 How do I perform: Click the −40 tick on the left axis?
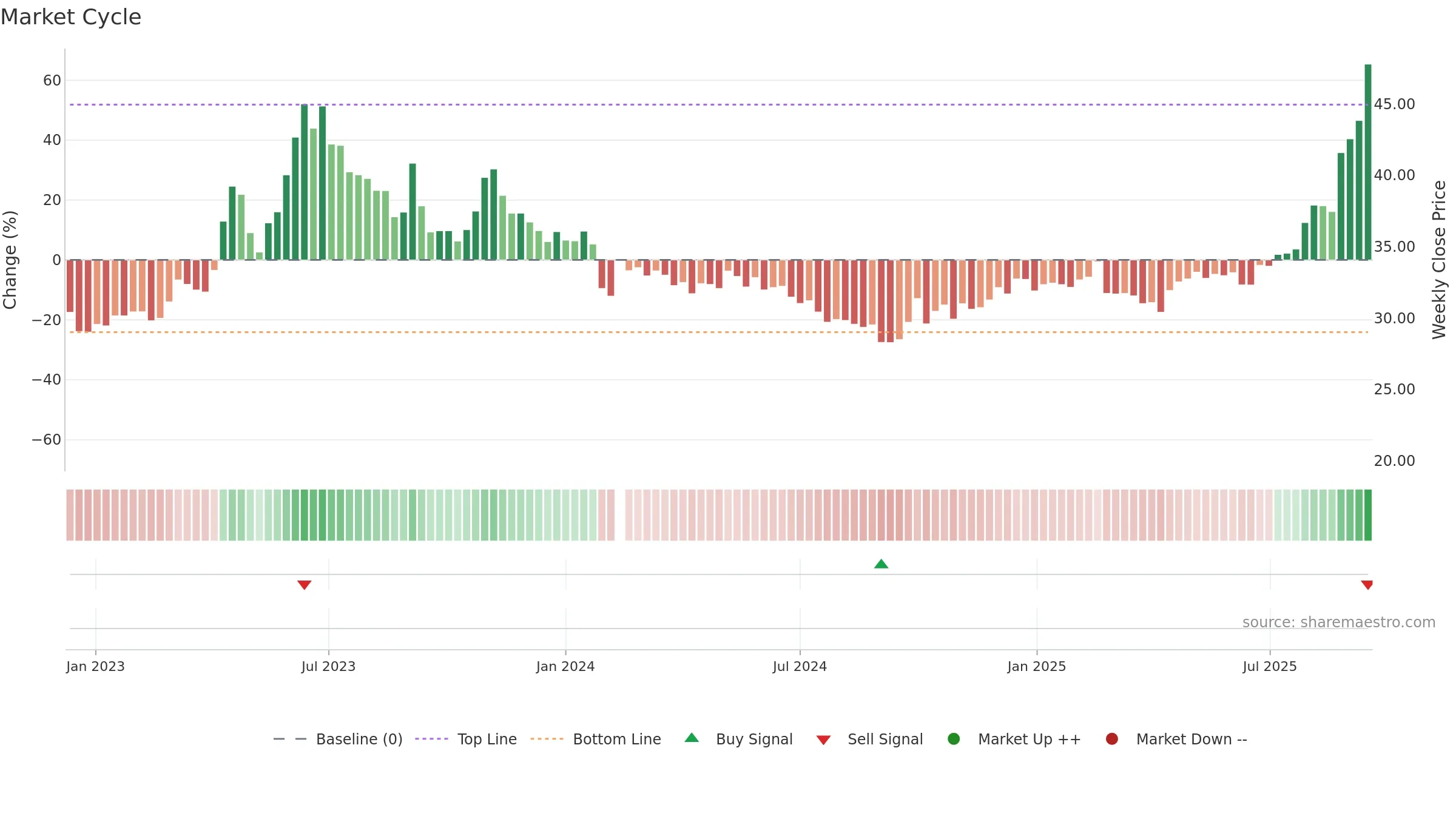[x=47, y=380]
